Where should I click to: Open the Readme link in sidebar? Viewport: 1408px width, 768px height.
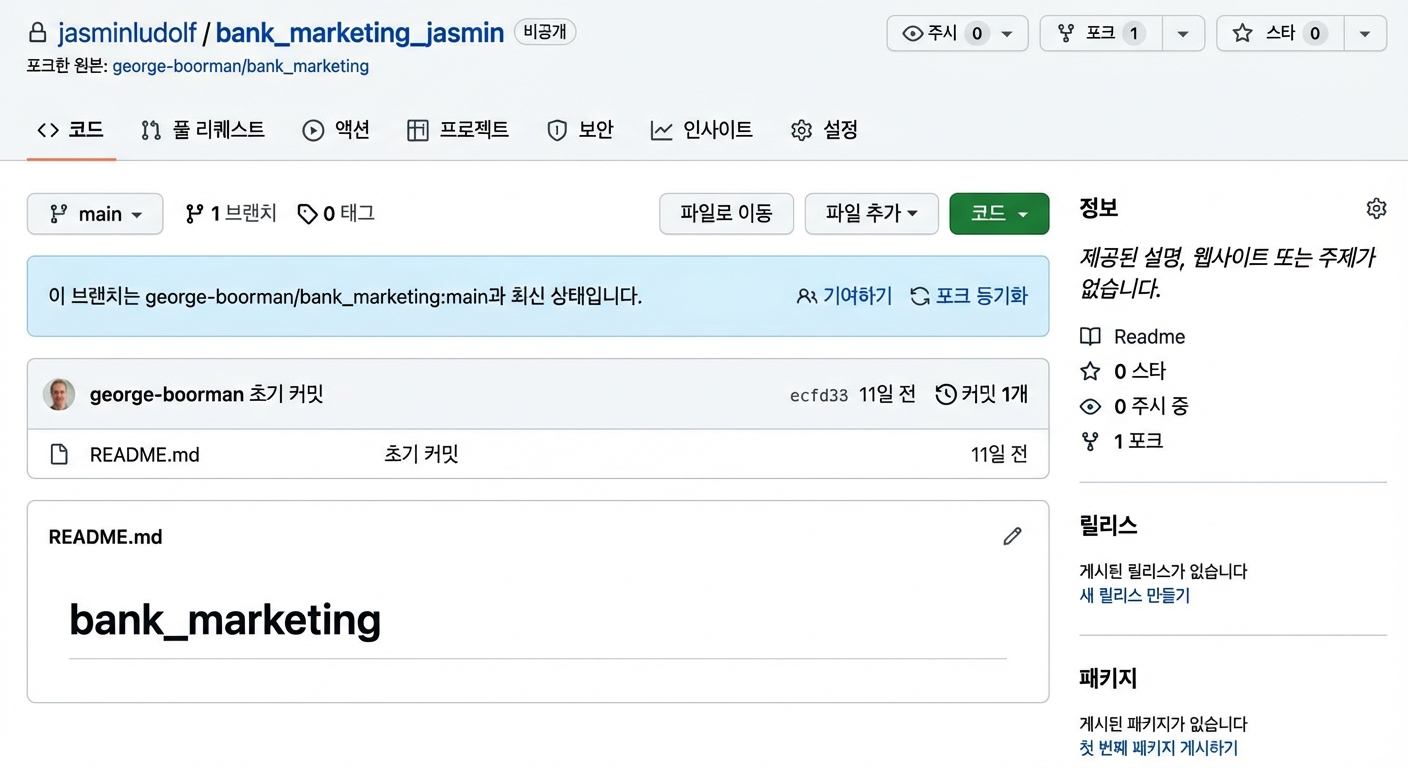(1149, 337)
